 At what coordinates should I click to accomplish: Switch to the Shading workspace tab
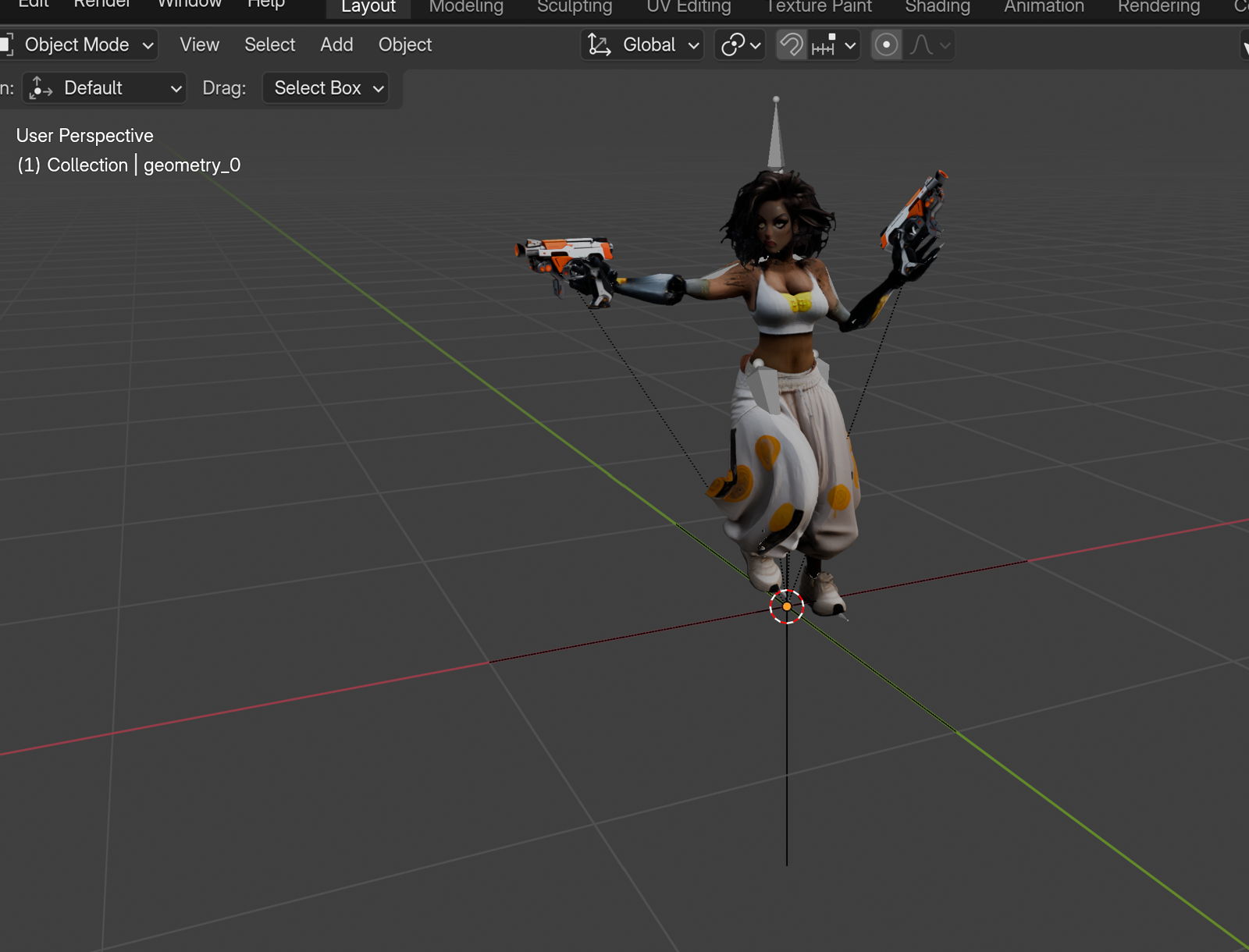[938, 7]
